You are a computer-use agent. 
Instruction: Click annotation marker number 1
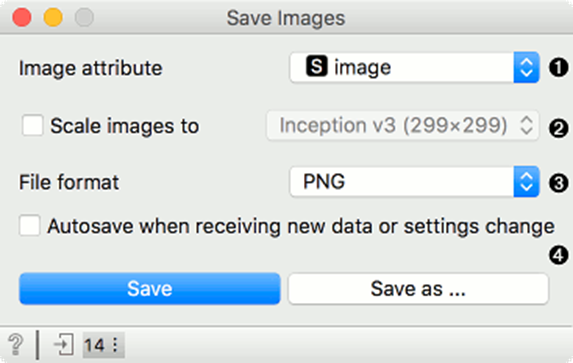[x=558, y=68]
